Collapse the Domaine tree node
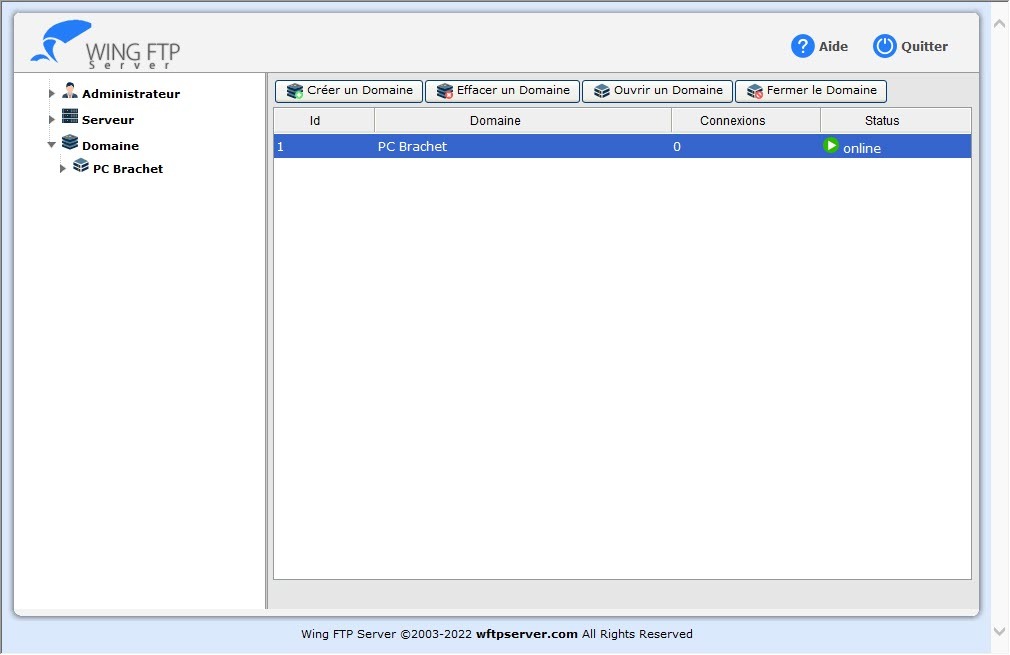 (52, 145)
